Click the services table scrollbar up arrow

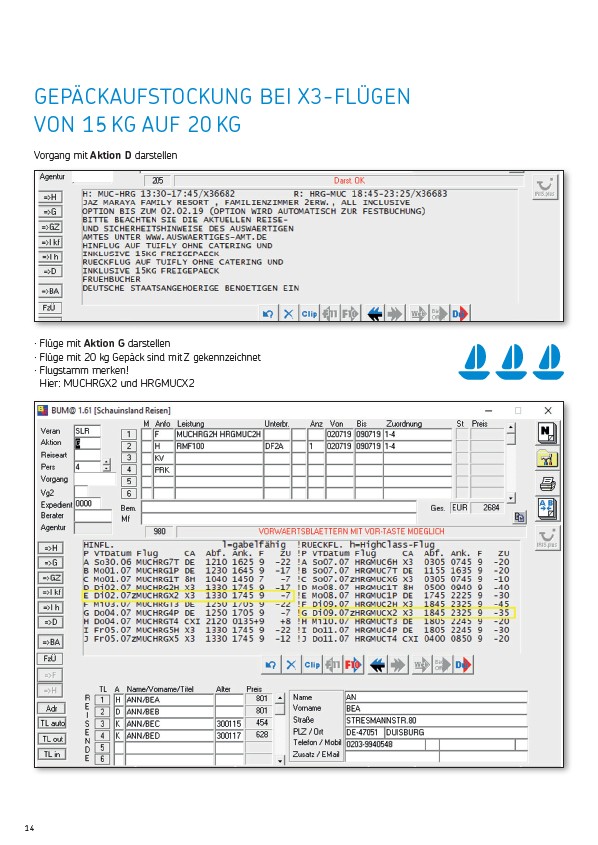point(511,427)
